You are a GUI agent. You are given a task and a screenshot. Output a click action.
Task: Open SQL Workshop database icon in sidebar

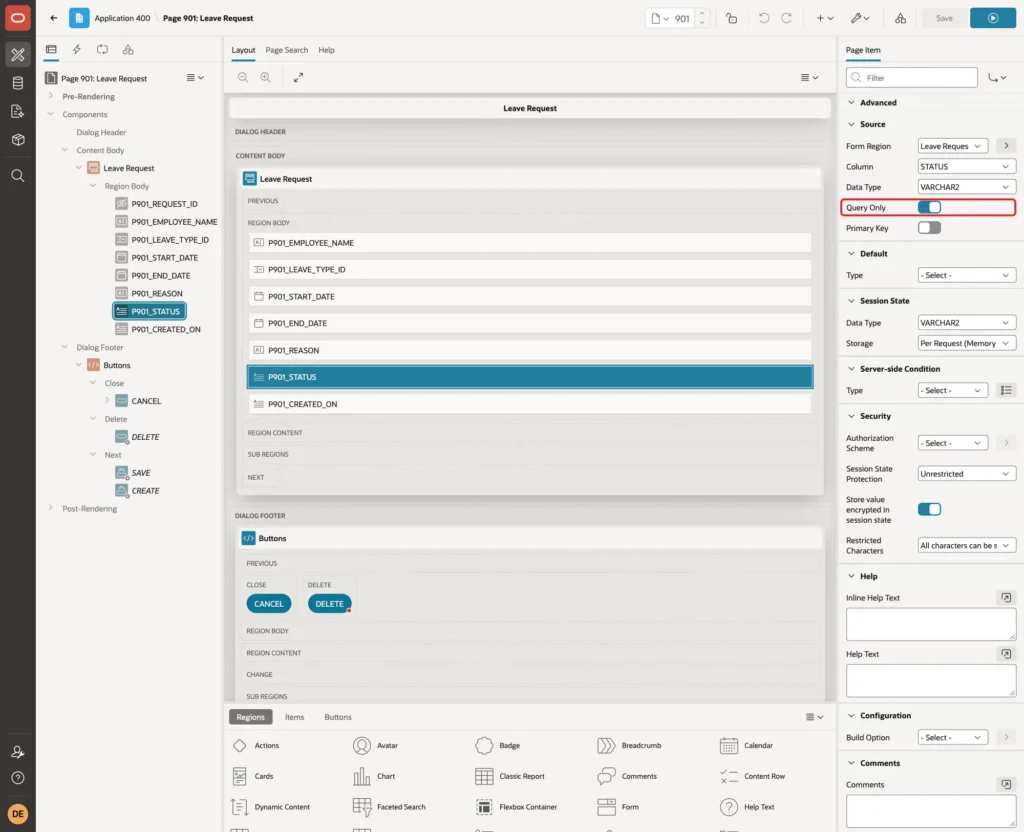pos(18,83)
